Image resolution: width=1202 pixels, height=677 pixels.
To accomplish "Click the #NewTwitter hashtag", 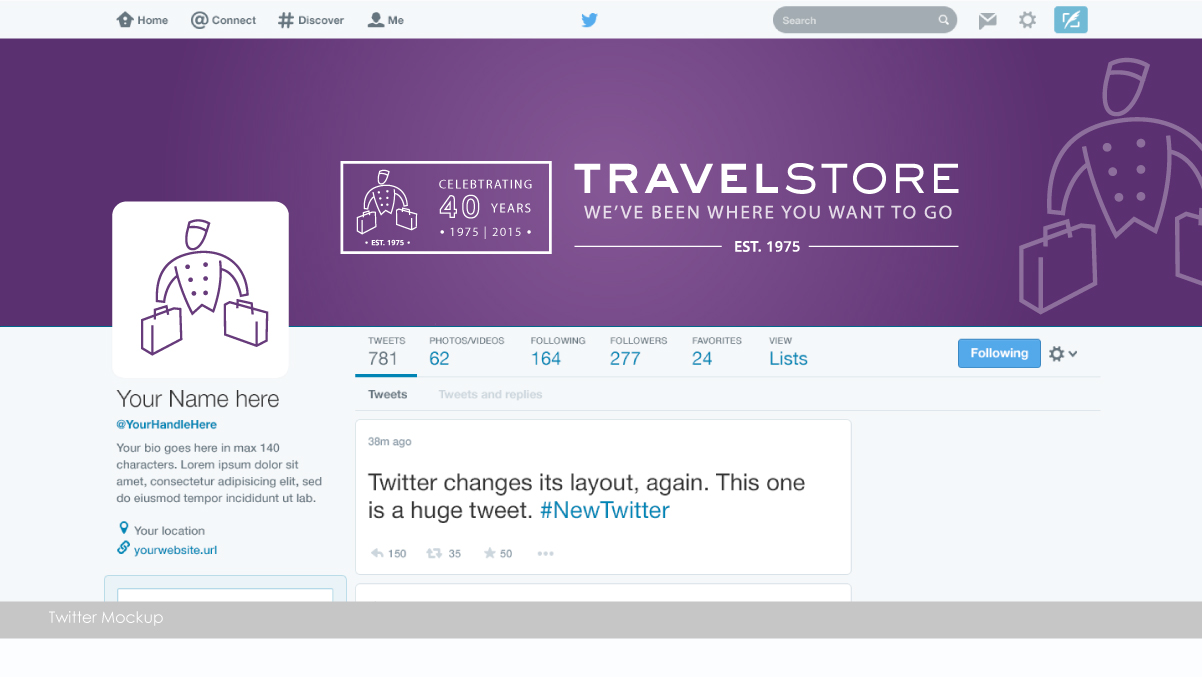I will pyautogui.click(x=604, y=510).
